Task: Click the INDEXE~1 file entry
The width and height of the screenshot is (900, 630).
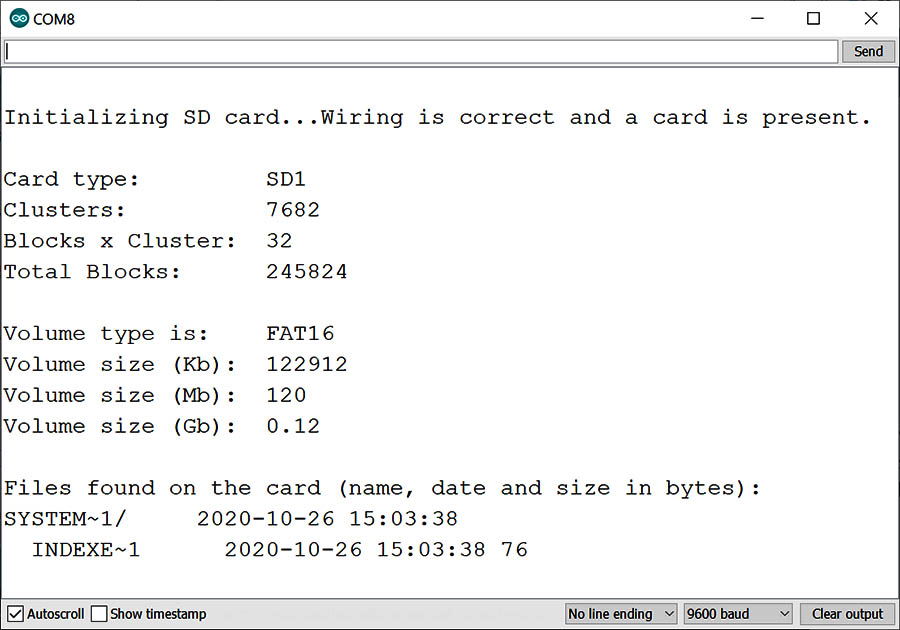Action: (x=86, y=550)
